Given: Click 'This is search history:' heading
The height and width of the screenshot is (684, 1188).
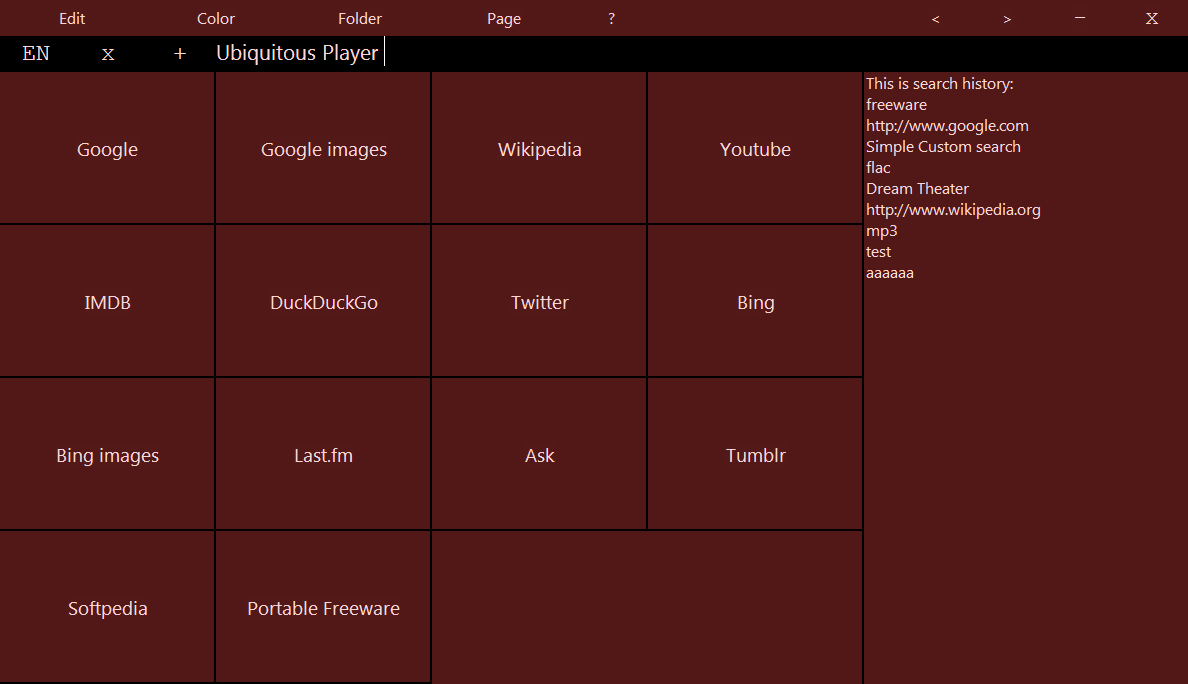Looking at the screenshot, I should (939, 83).
